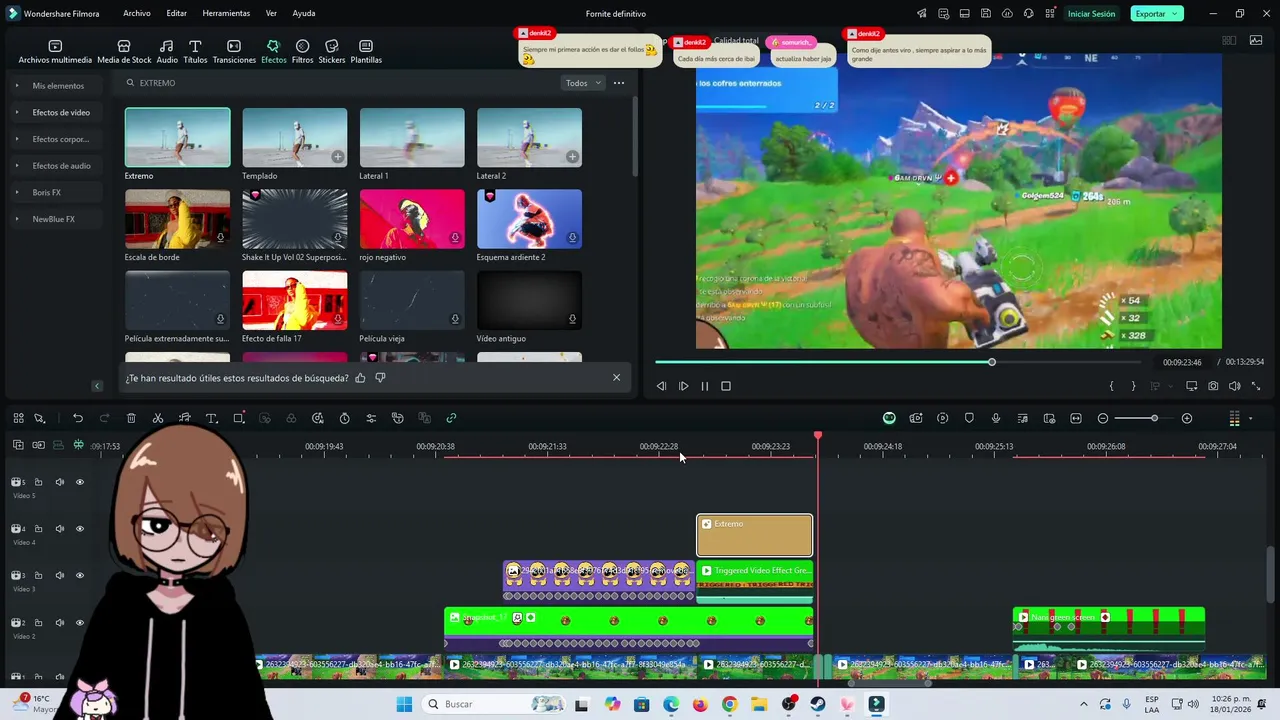1280x720 pixels.
Task: Open the adjust sliders tool
Action: coord(371,418)
